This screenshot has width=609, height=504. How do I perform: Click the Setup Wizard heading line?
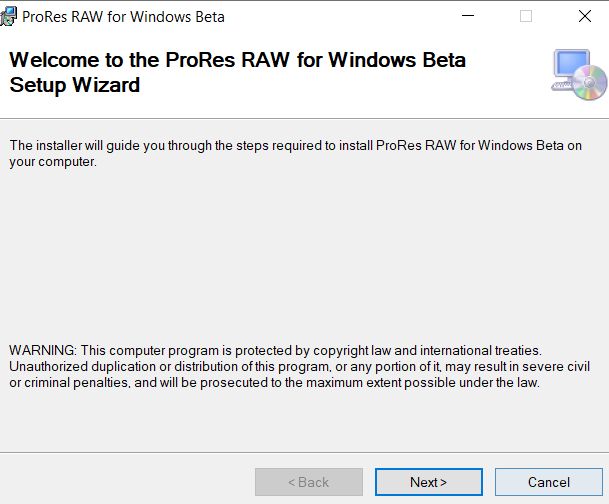(75, 85)
